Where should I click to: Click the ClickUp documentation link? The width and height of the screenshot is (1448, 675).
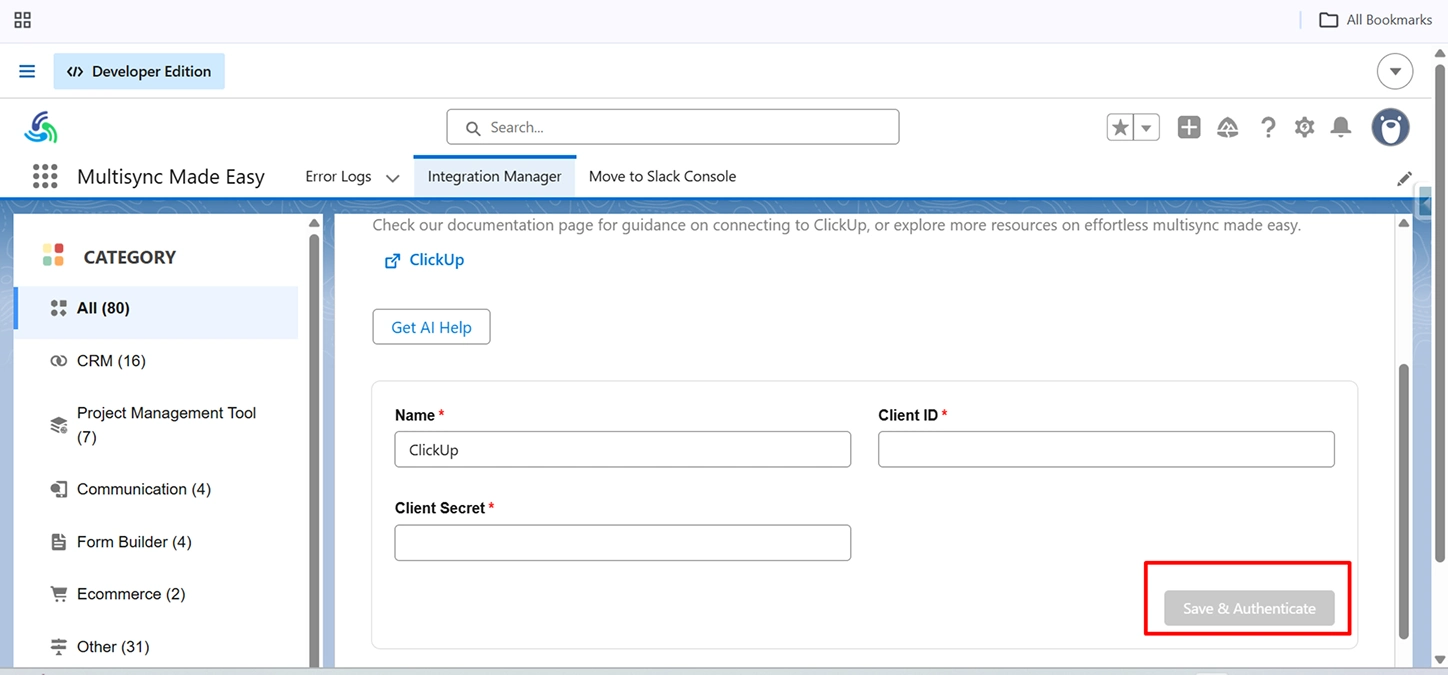pyautogui.click(x=437, y=260)
